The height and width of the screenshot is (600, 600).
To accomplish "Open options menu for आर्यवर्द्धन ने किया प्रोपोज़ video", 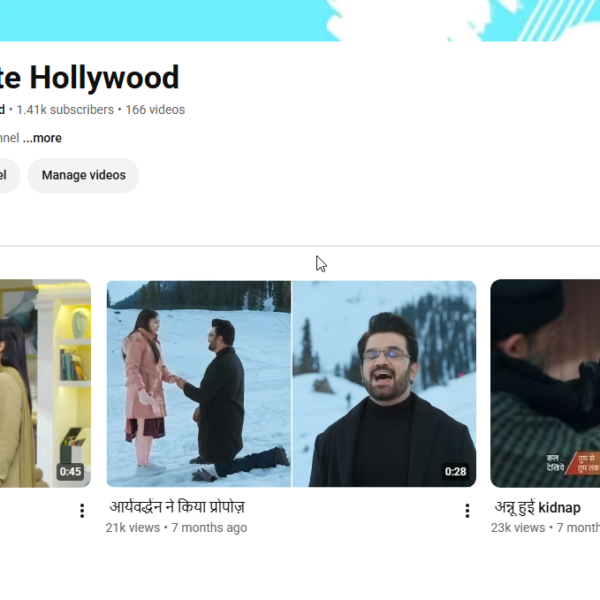I will (x=467, y=510).
